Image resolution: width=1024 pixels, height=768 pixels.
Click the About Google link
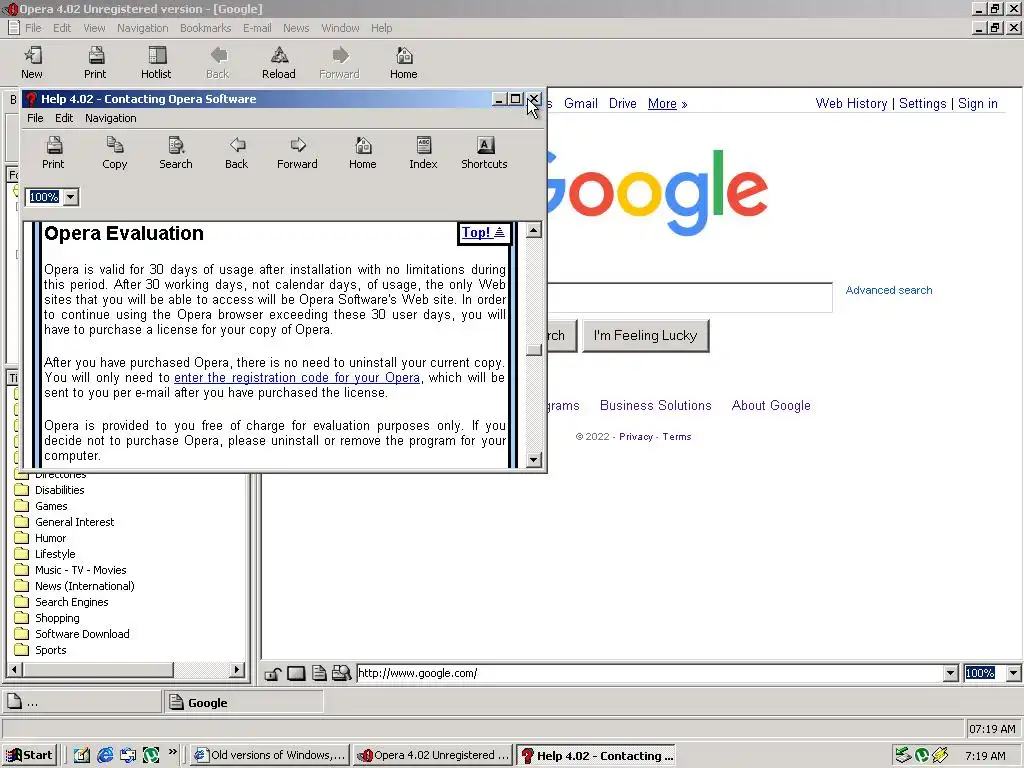[771, 406]
